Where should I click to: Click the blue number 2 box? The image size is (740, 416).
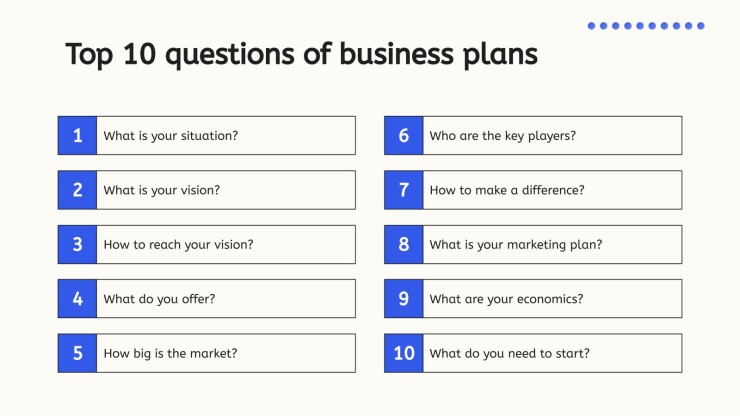pyautogui.click(x=77, y=190)
